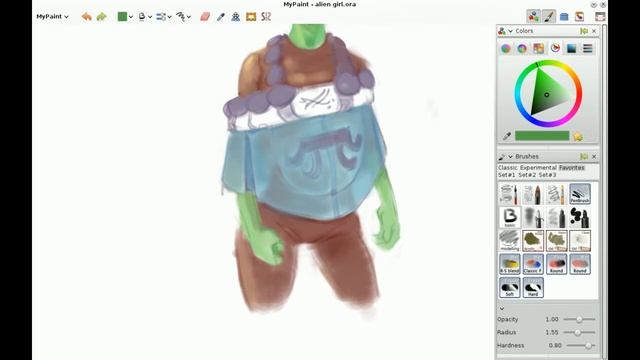The height and width of the screenshot is (360, 640).
Task: Select the PenBrush brush
Action: coord(580,193)
